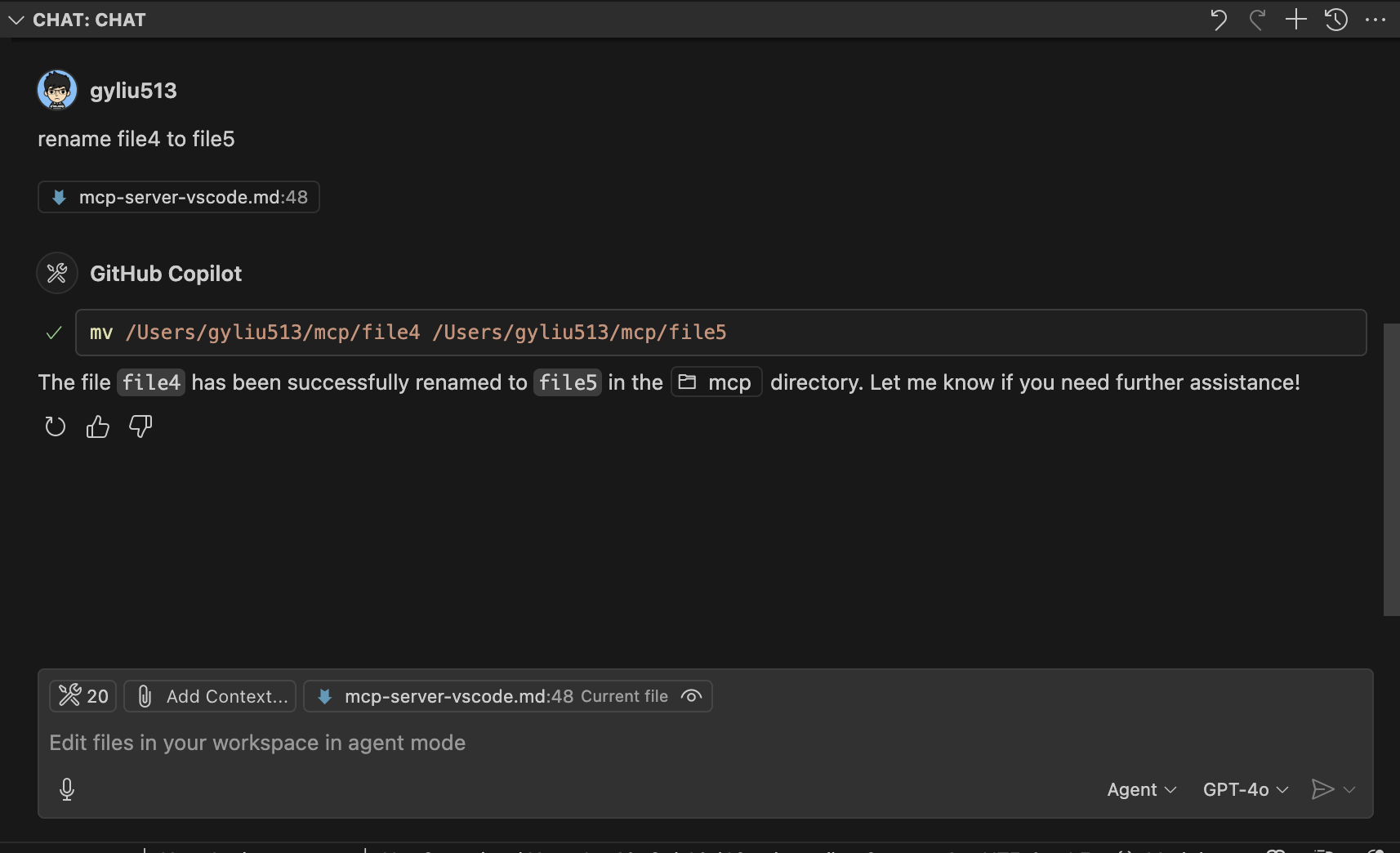The image size is (1400, 853).
Task: Undo the last chat request
Action: [x=1218, y=20]
